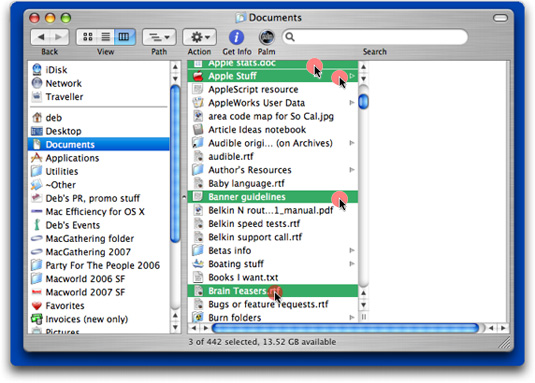Open Macworld 2007 SF in the sidebar
535x383 pixels.
(x=99, y=292)
